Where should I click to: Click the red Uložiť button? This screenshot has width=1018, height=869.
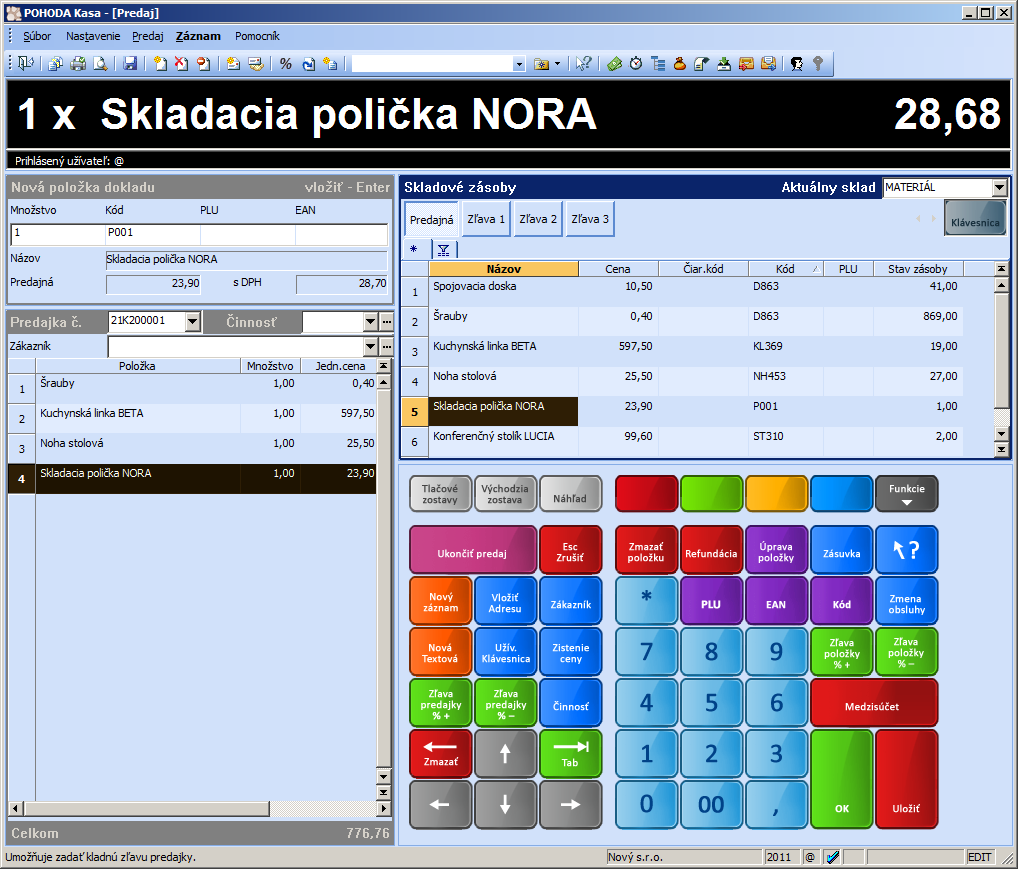pyautogui.click(x=906, y=779)
